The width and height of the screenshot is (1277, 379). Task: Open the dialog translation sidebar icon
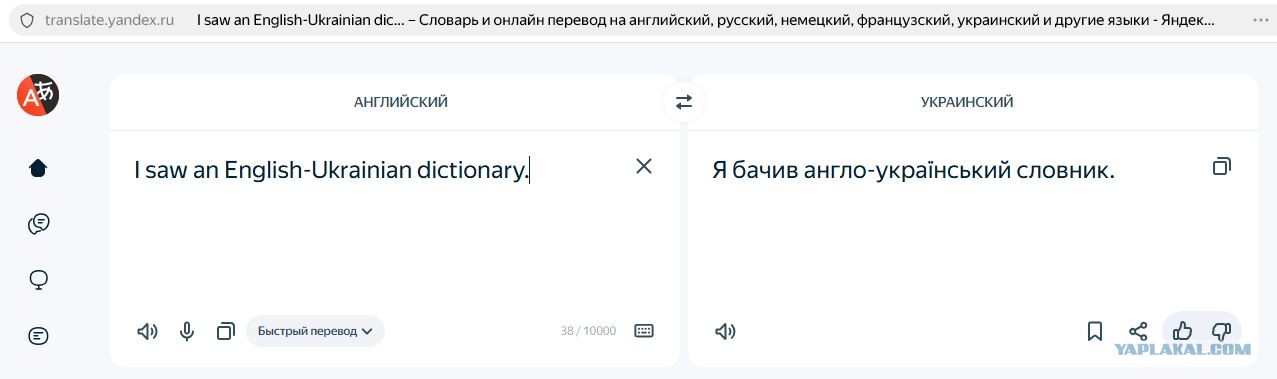(x=38, y=224)
